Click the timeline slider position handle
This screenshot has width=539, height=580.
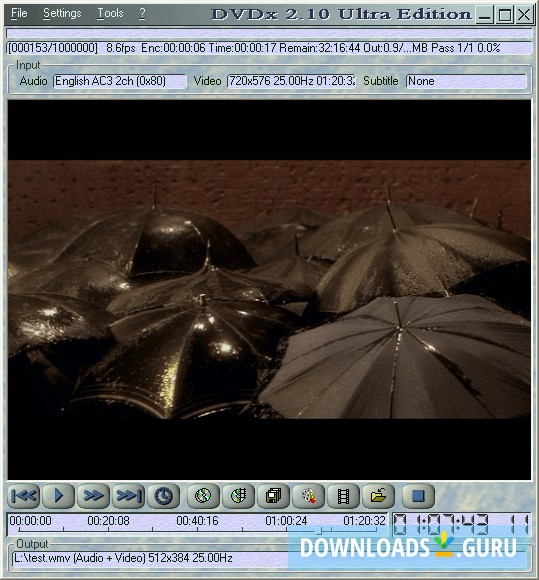(320, 531)
